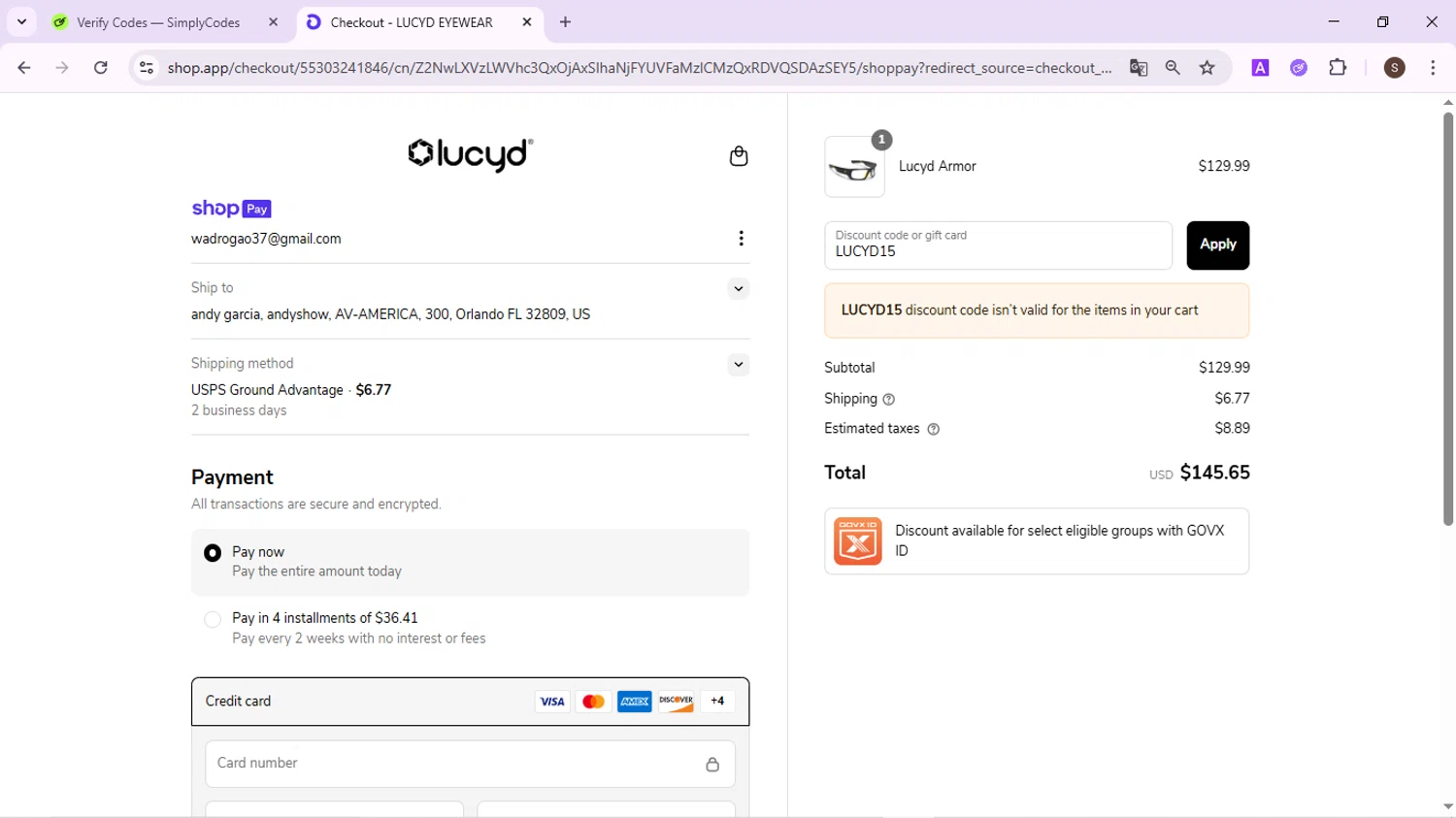Switch to Verify Codes — SimplyCodes tab
Screen dimensions: 1456x818
(157, 22)
